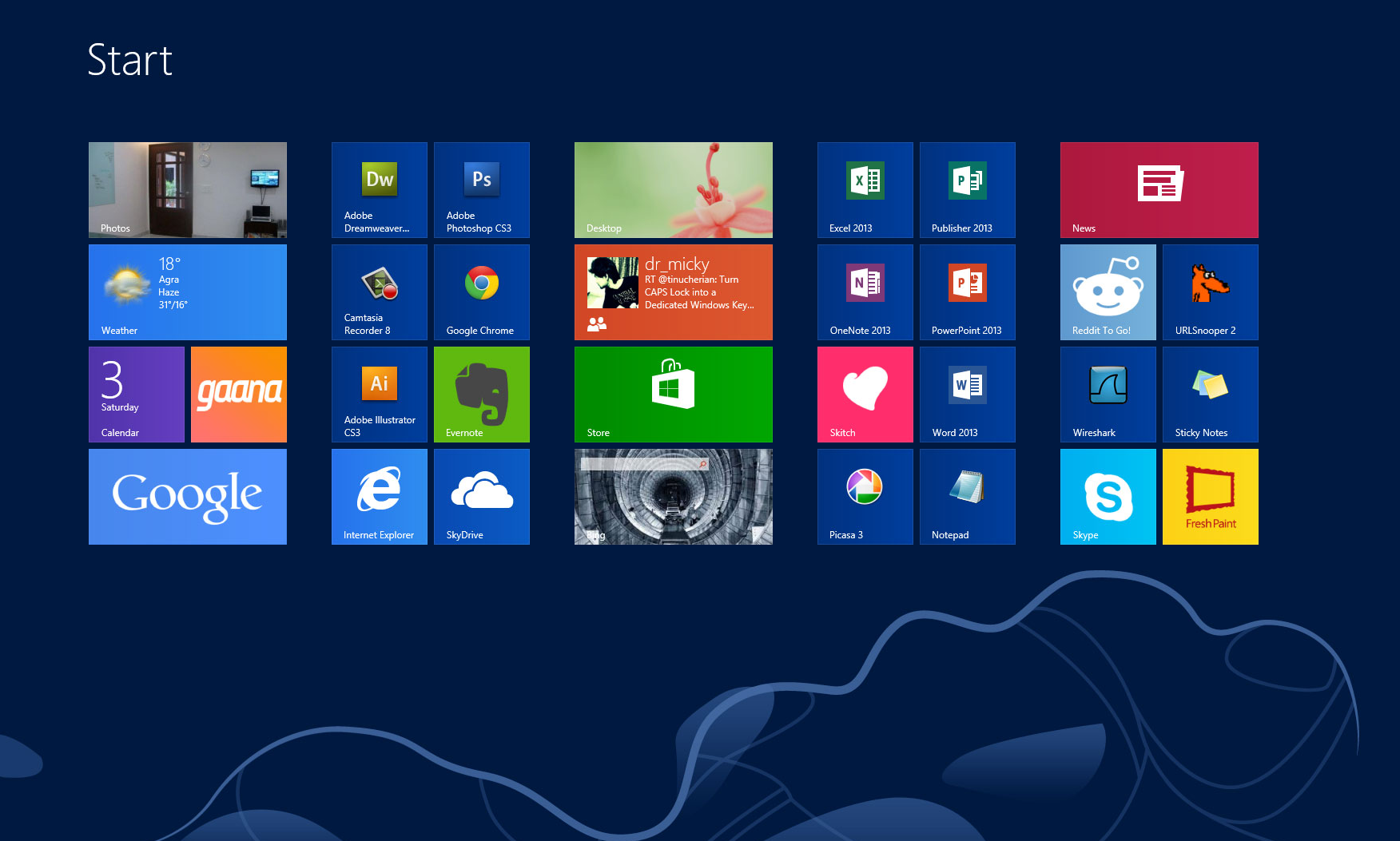Open Desktop tile with flower image
The width and height of the screenshot is (1400, 841).
coord(674,190)
